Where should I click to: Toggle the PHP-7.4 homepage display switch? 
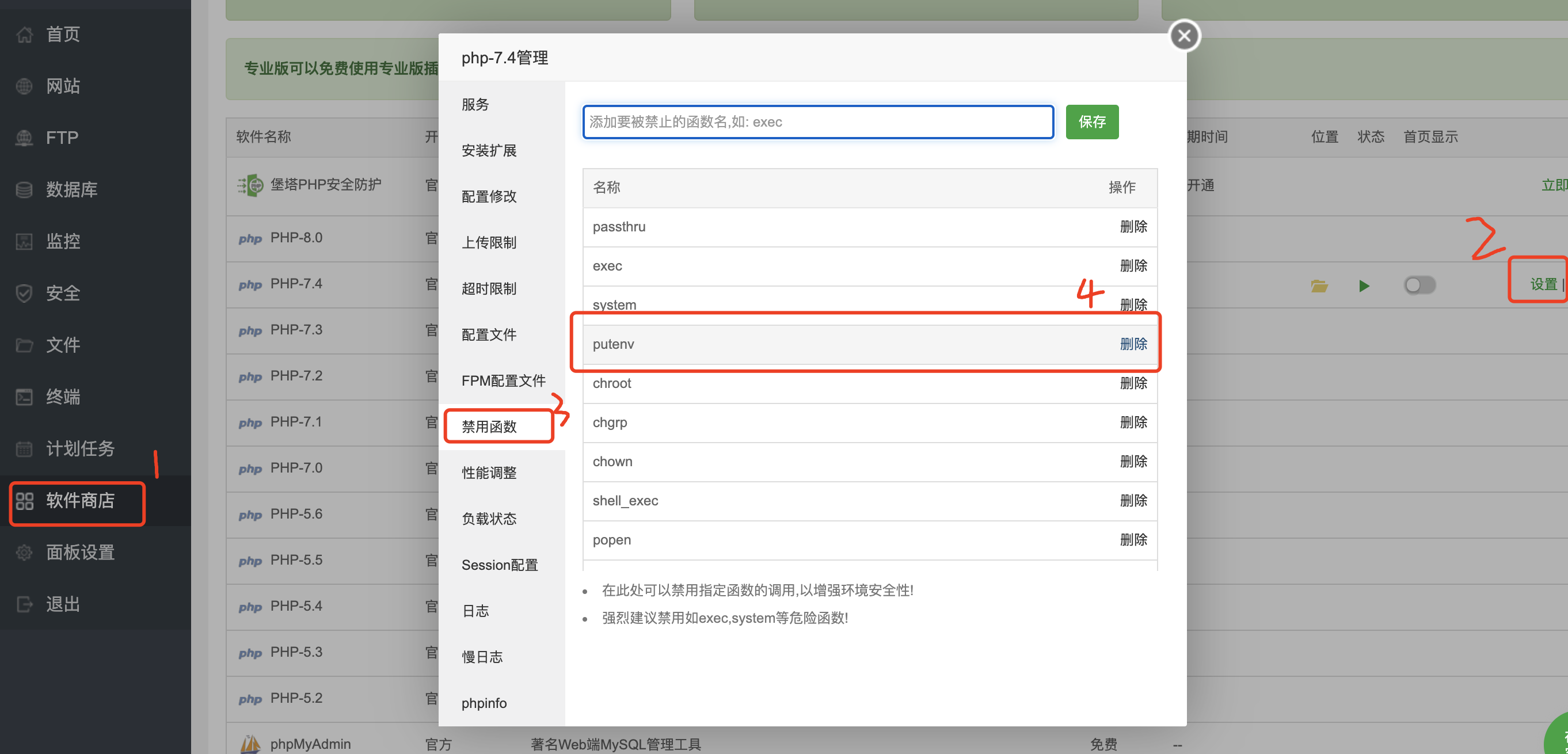[x=1419, y=285]
